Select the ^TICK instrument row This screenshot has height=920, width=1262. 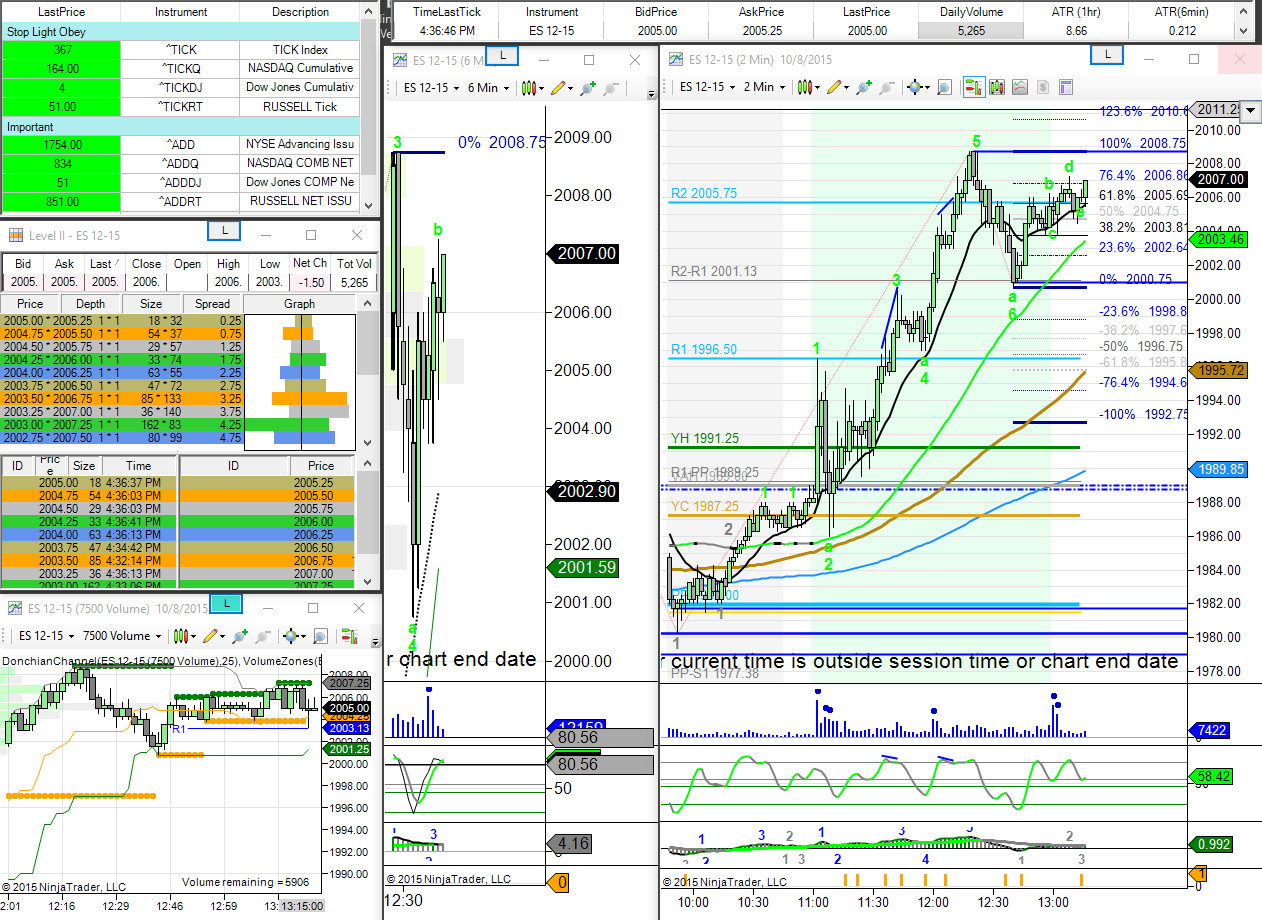coord(181,49)
